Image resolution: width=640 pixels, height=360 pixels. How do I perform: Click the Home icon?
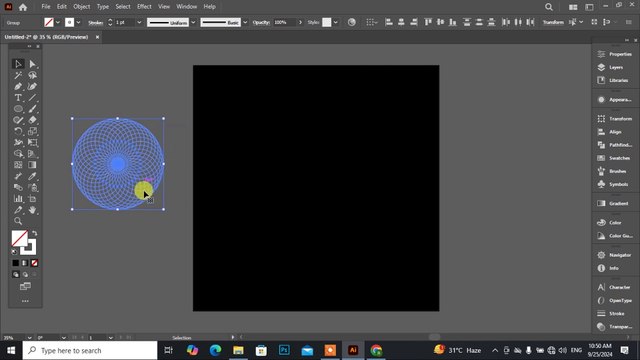[23, 7]
